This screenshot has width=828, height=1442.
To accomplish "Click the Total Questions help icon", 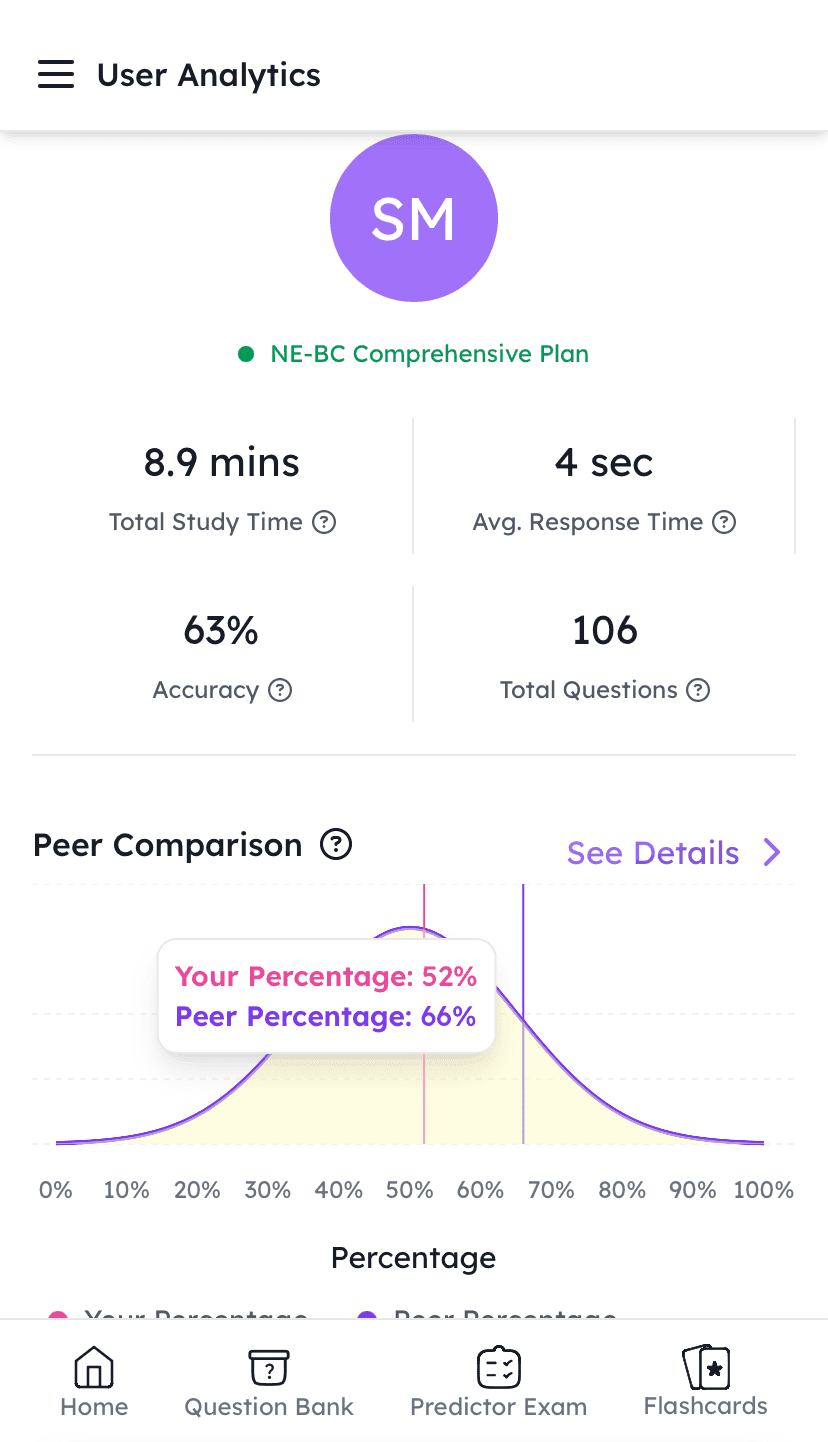I will coord(699,690).
